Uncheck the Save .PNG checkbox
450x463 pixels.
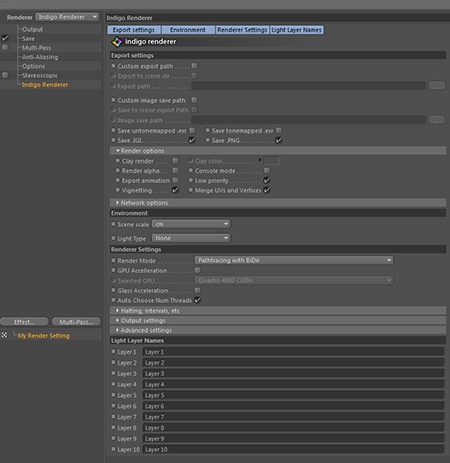(x=279, y=140)
